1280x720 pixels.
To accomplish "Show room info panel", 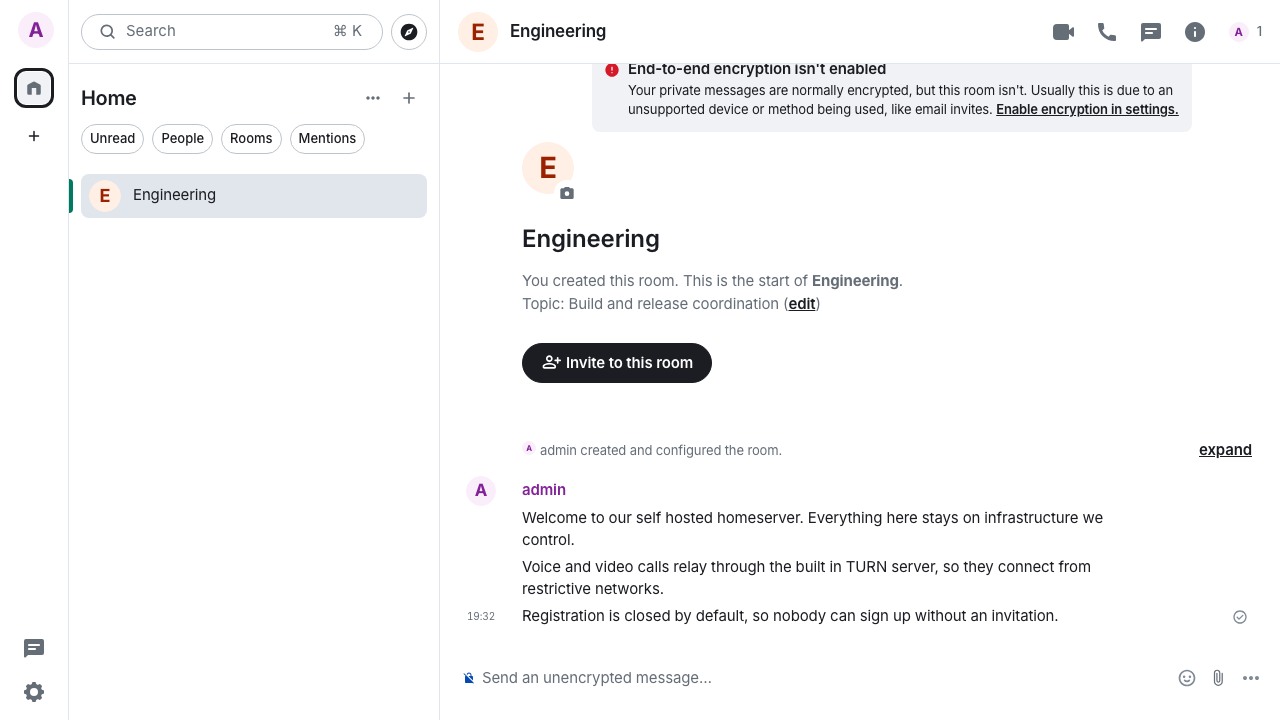I will [x=1195, y=32].
